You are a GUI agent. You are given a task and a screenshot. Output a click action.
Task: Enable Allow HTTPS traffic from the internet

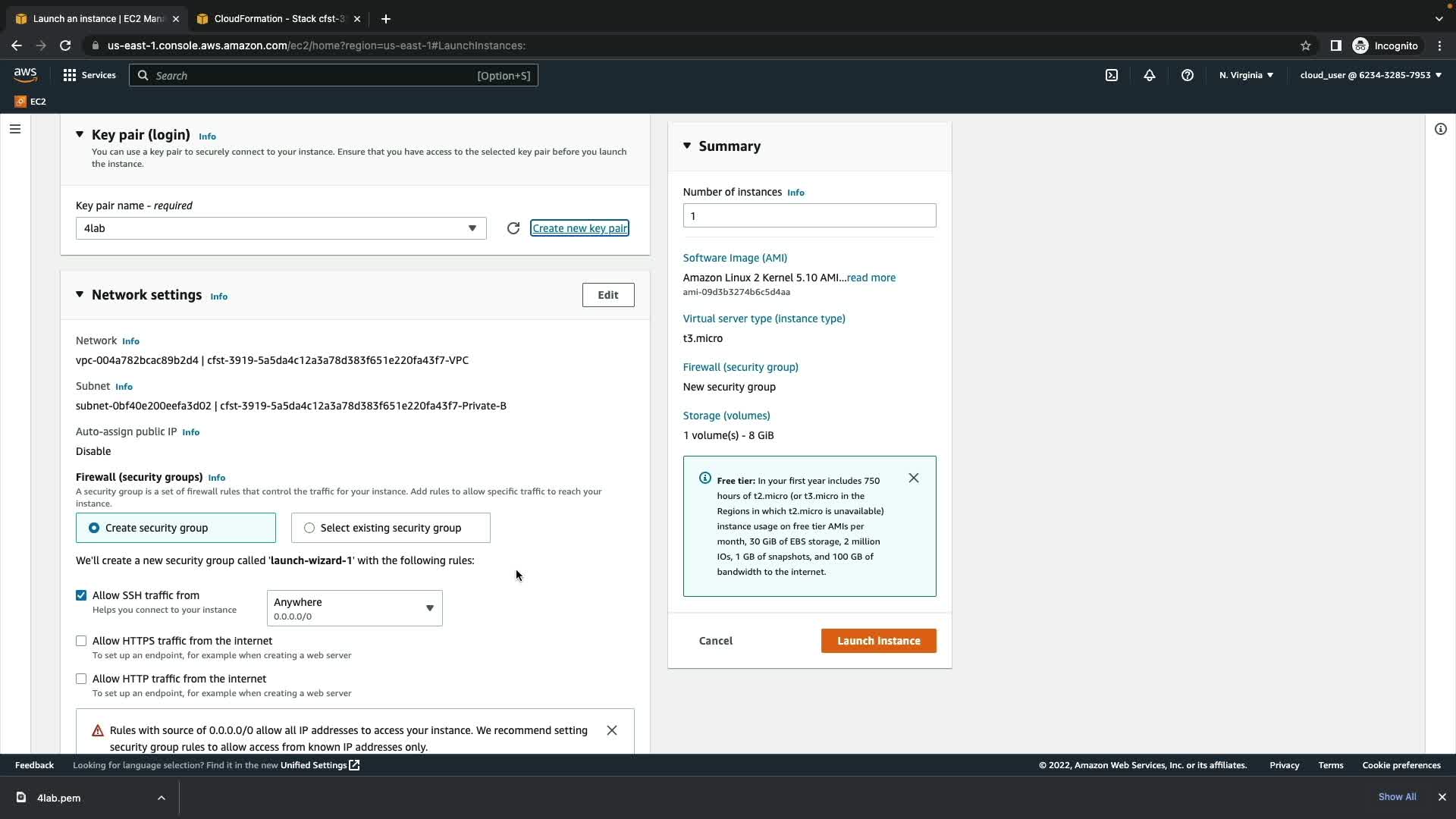click(81, 641)
